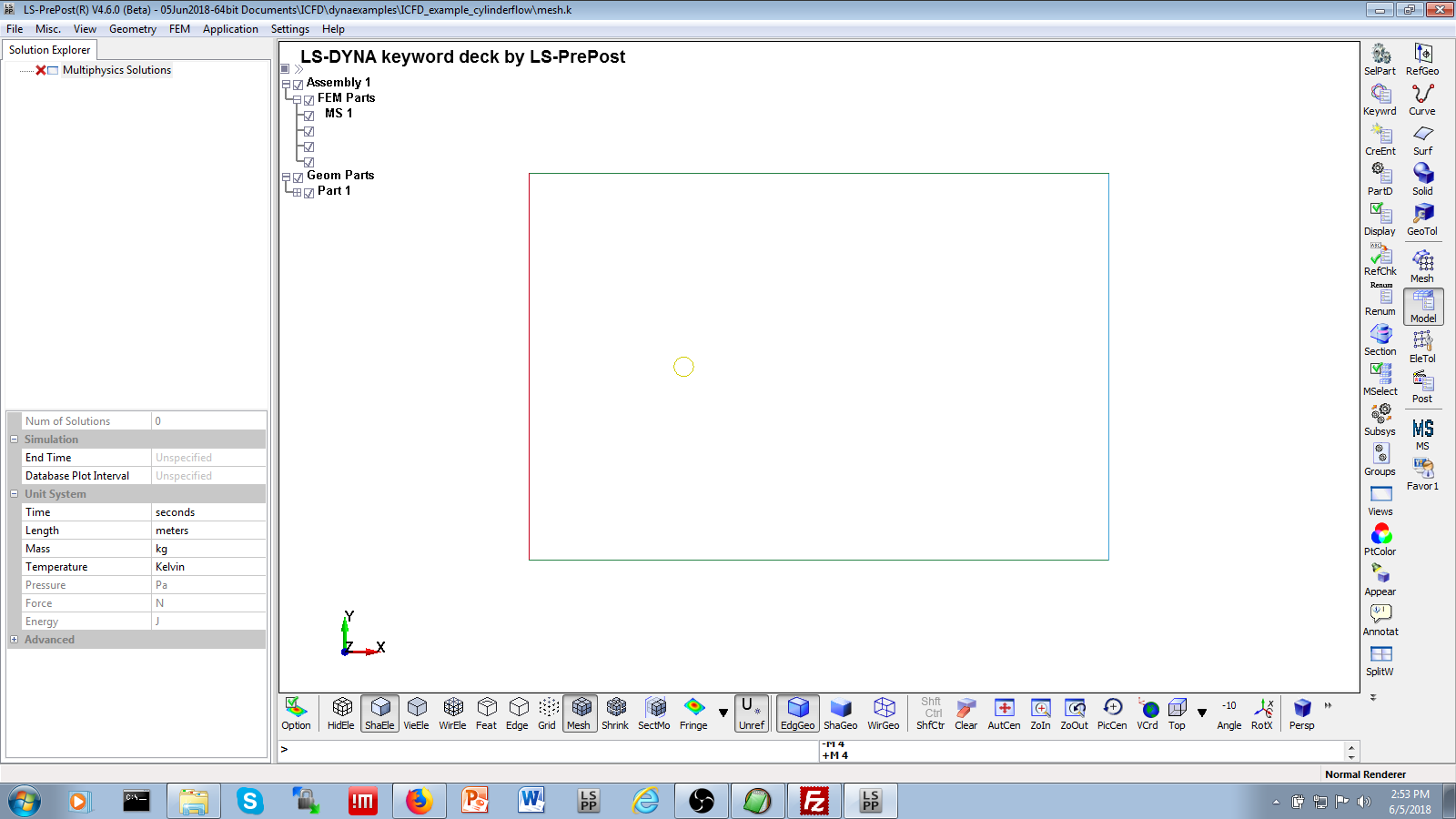Open the RefGeo tool
The width and height of the screenshot is (1456, 819).
point(1422,59)
